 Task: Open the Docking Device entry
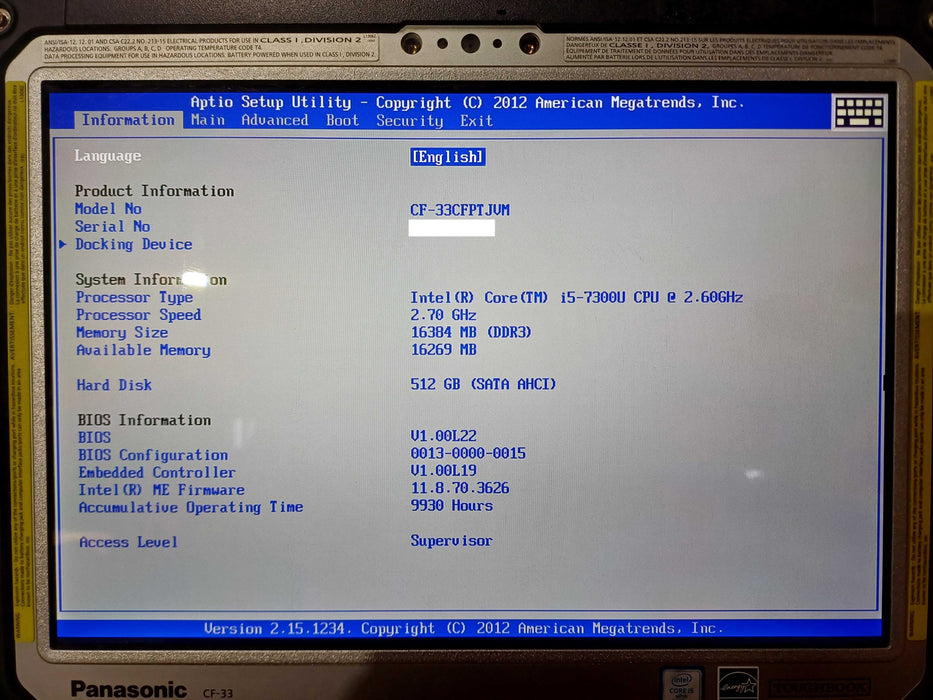(x=133, y=245)
